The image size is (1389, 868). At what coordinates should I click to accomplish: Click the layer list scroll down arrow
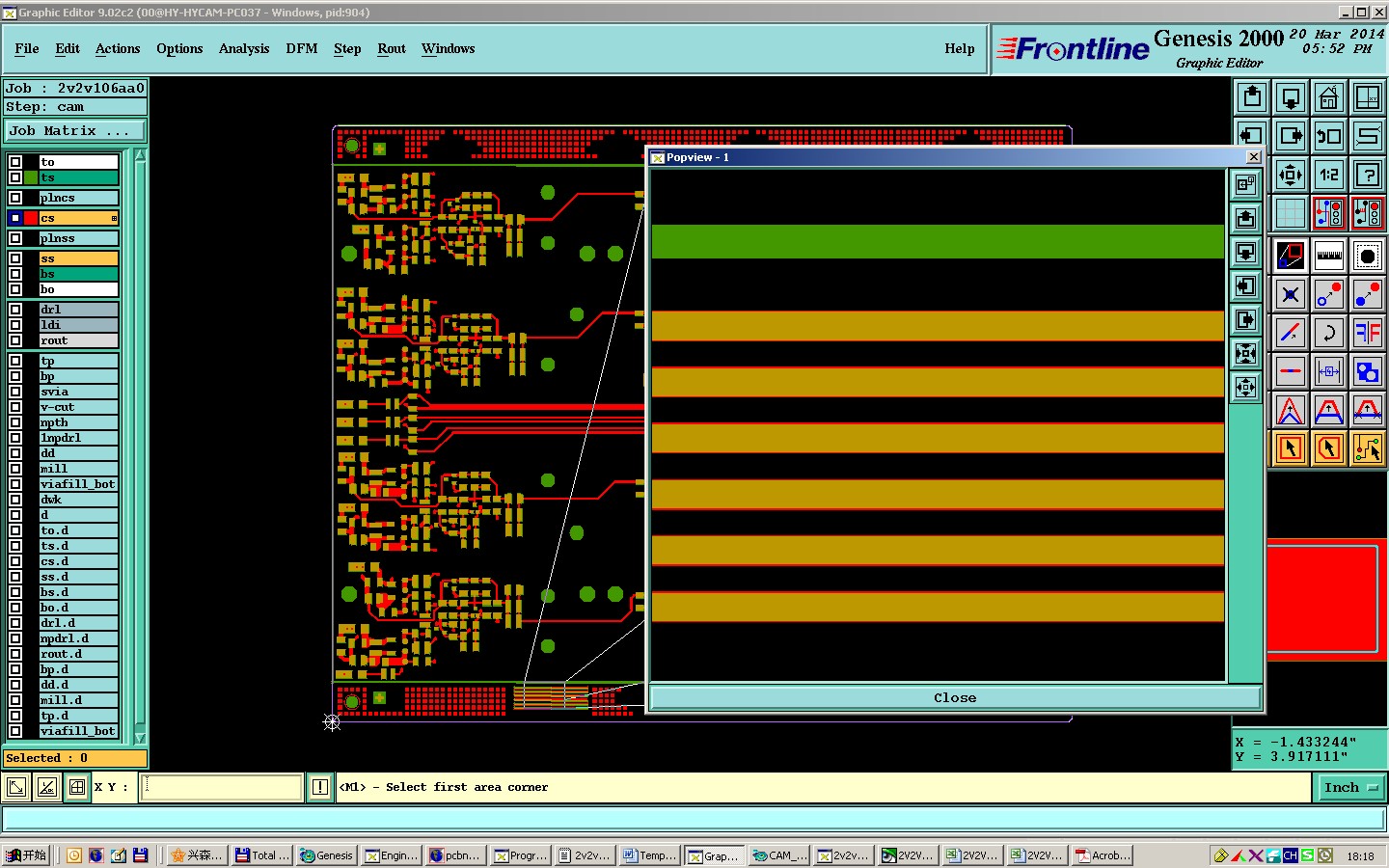[141, 738]
